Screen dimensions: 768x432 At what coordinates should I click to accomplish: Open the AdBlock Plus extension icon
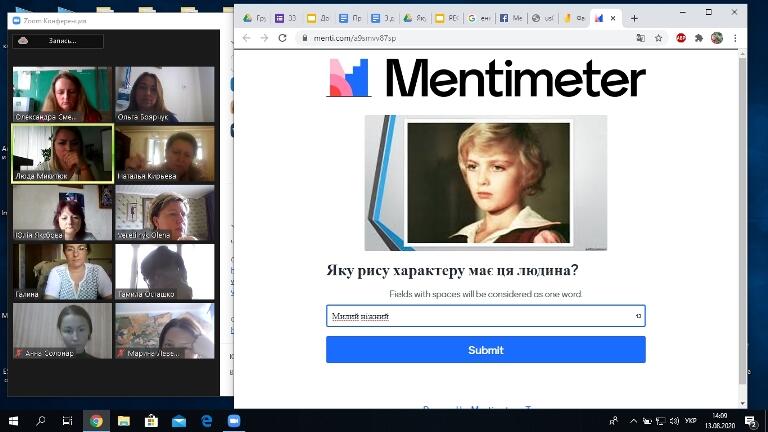click(681, 38)
